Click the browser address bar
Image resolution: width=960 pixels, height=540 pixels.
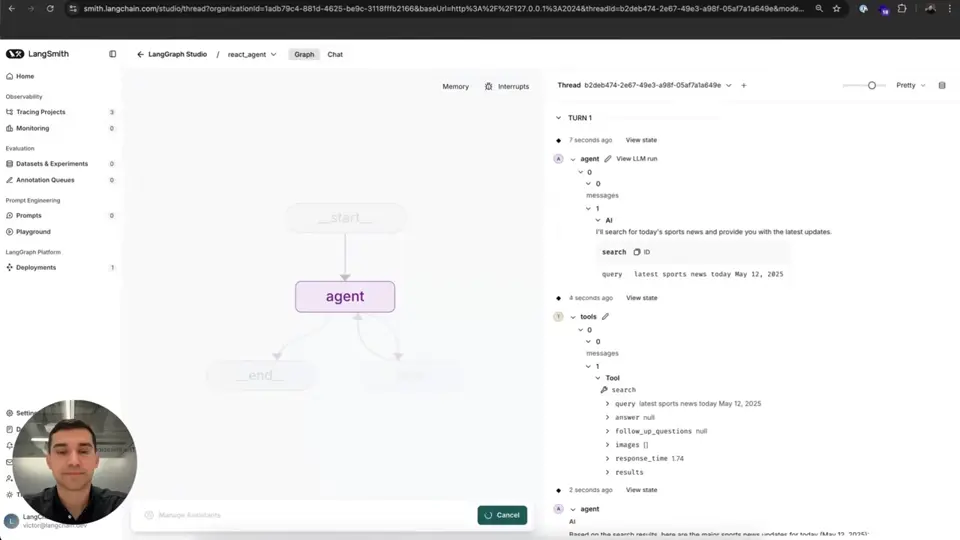coord(443,9)
